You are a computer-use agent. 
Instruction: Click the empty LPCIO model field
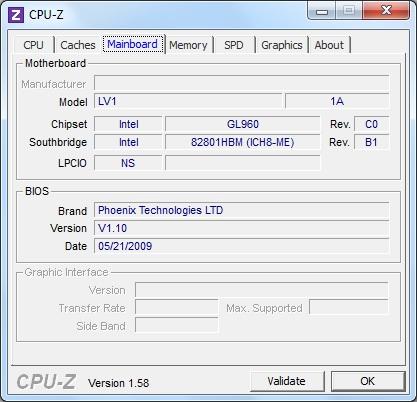click(x=243, y=163)
